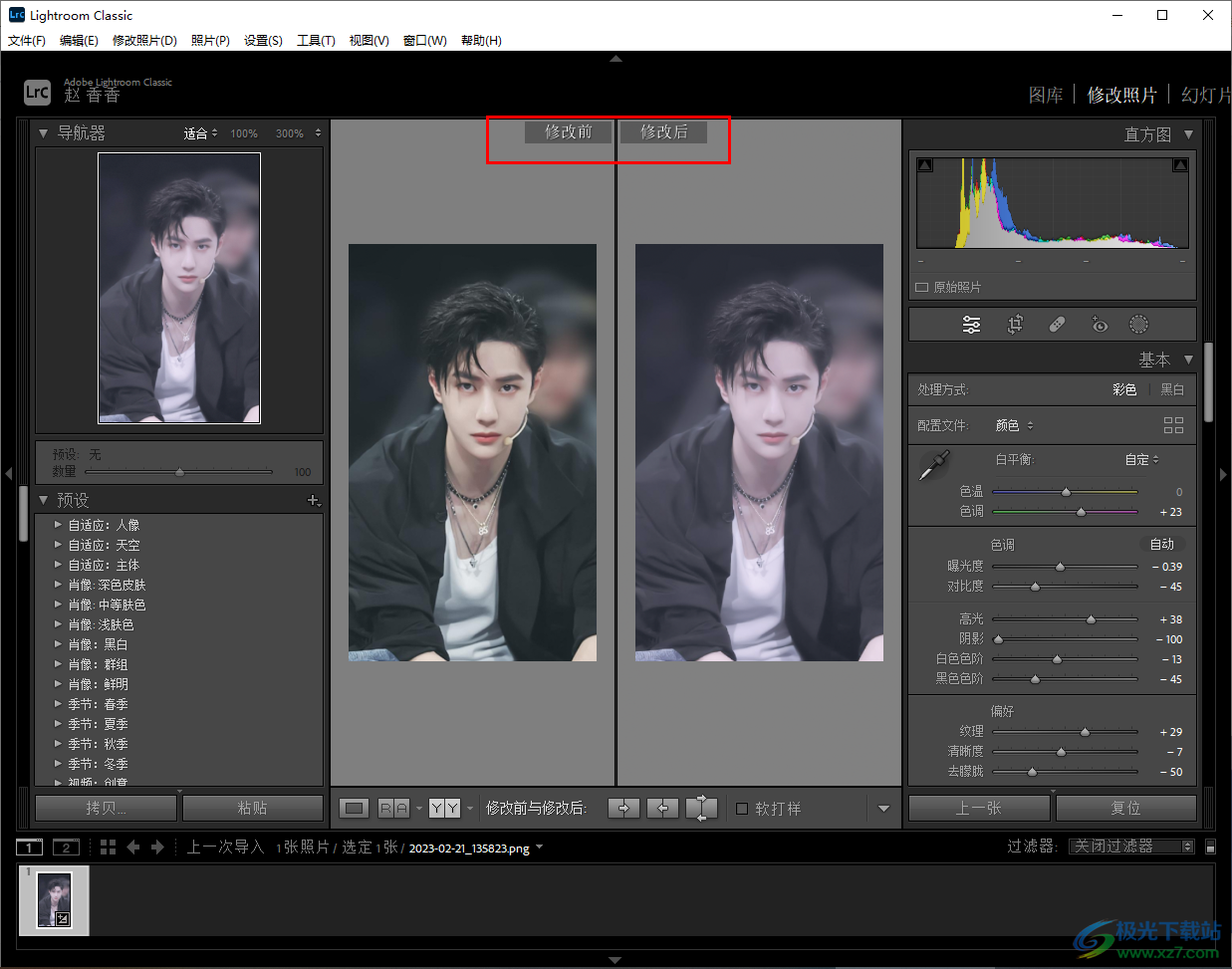This screenshot has height=969, width=1232.
Task: Open 编辑(E) menu
Action: (x=79, y=40)
